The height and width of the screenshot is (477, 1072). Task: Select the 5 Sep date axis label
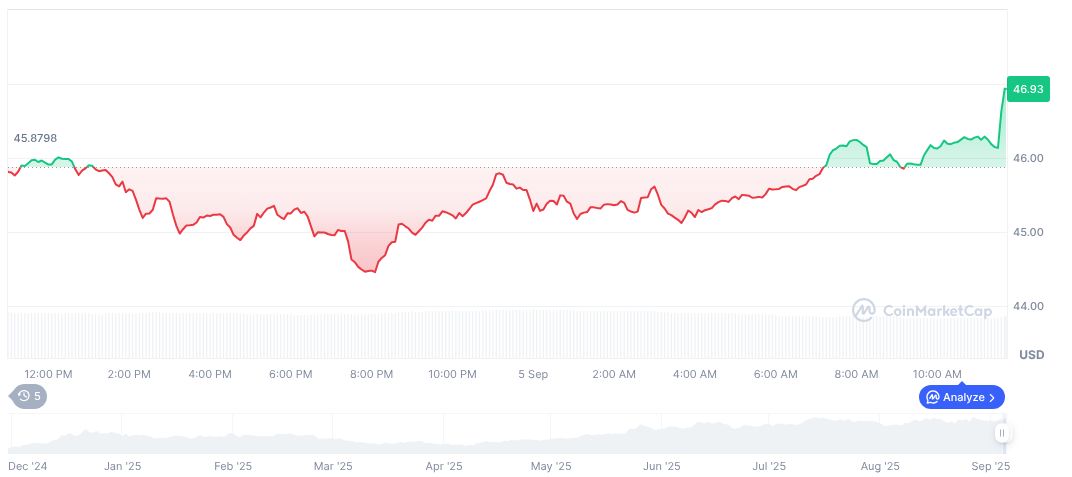(533, 374)
